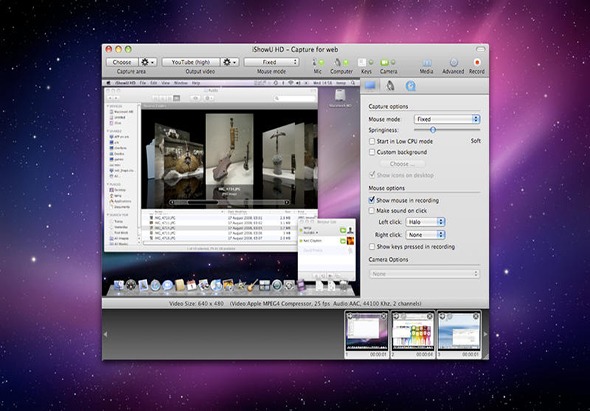Switch to the QuickTime options tab
The height and width of the screenshot is (411, 590).
411,86
